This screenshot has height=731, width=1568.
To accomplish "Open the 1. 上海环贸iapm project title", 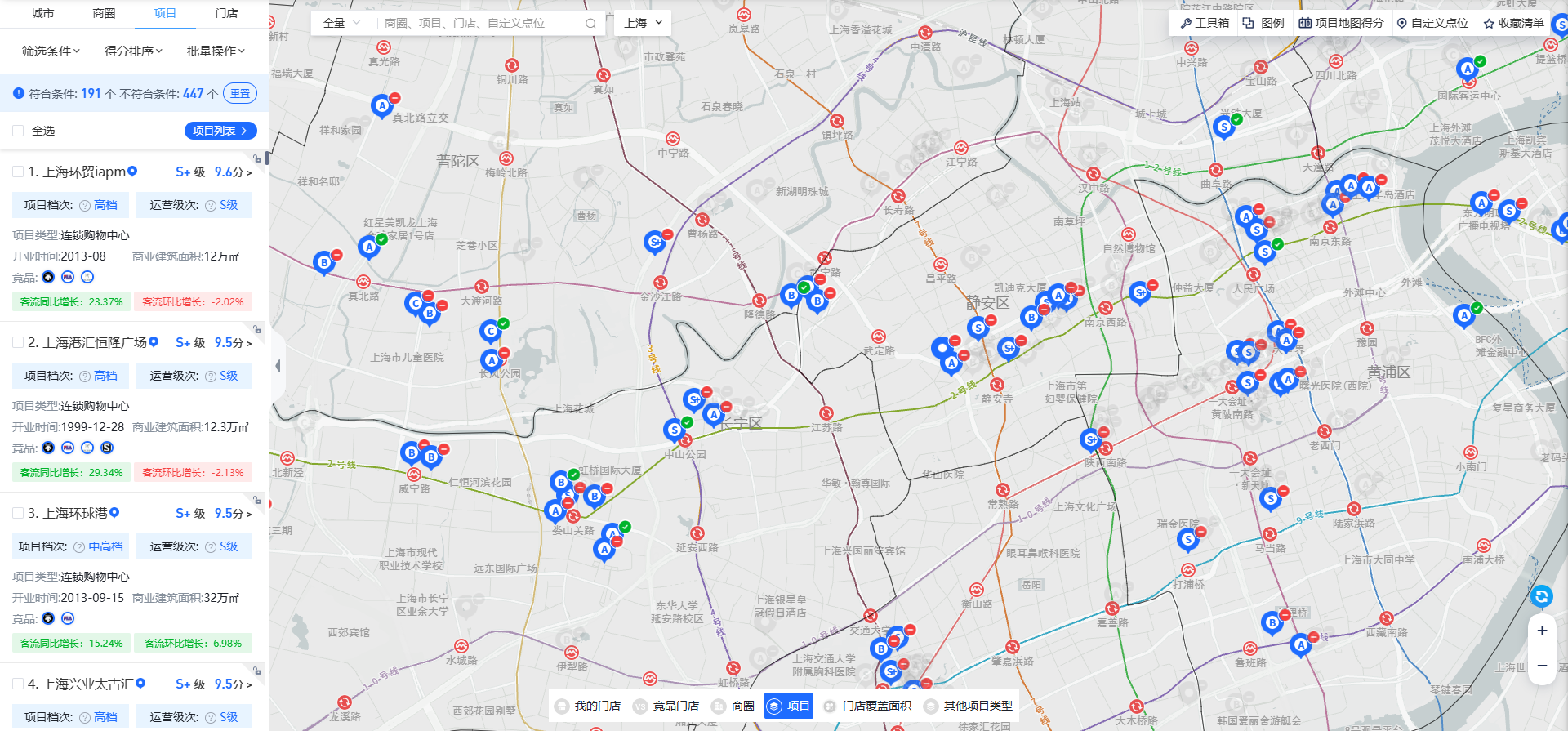I will pyautogui.click(x=77, y=172).
